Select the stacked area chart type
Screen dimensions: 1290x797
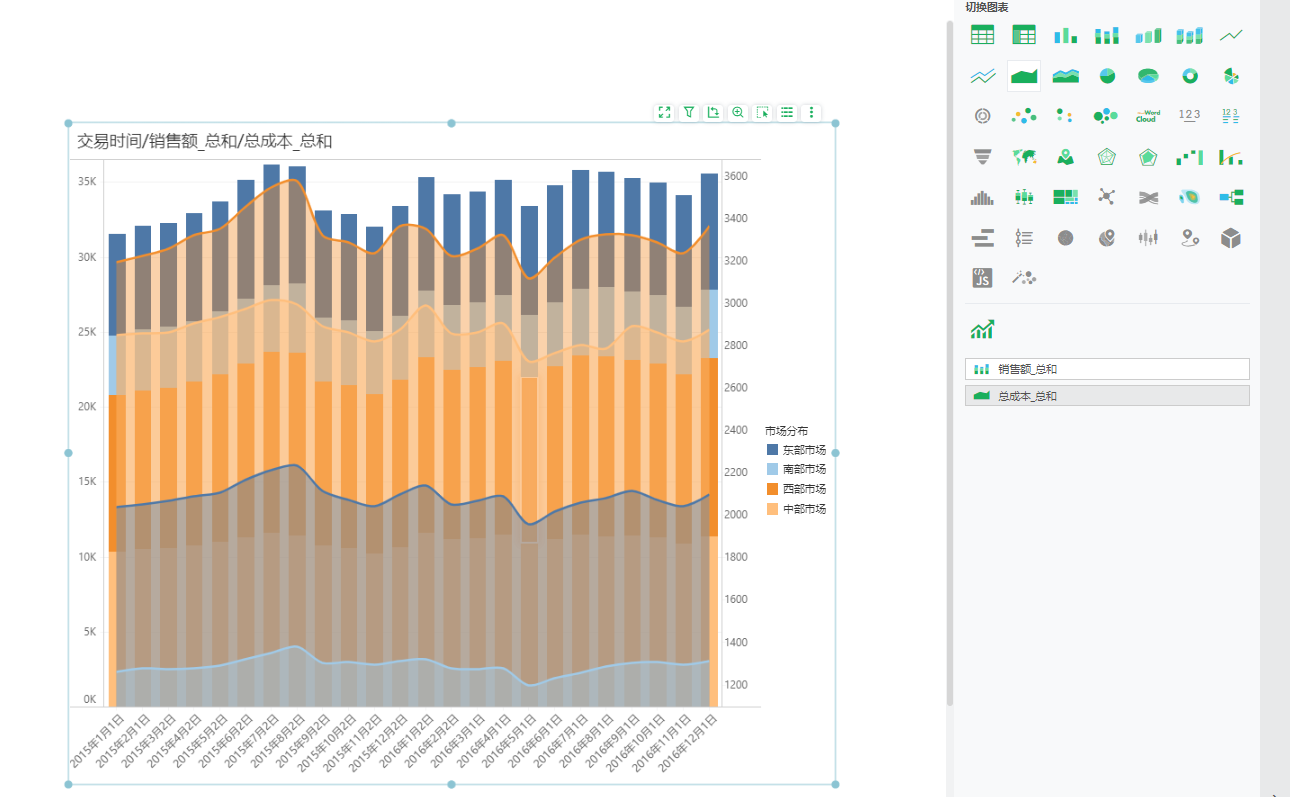click(x=1065, y=76)
